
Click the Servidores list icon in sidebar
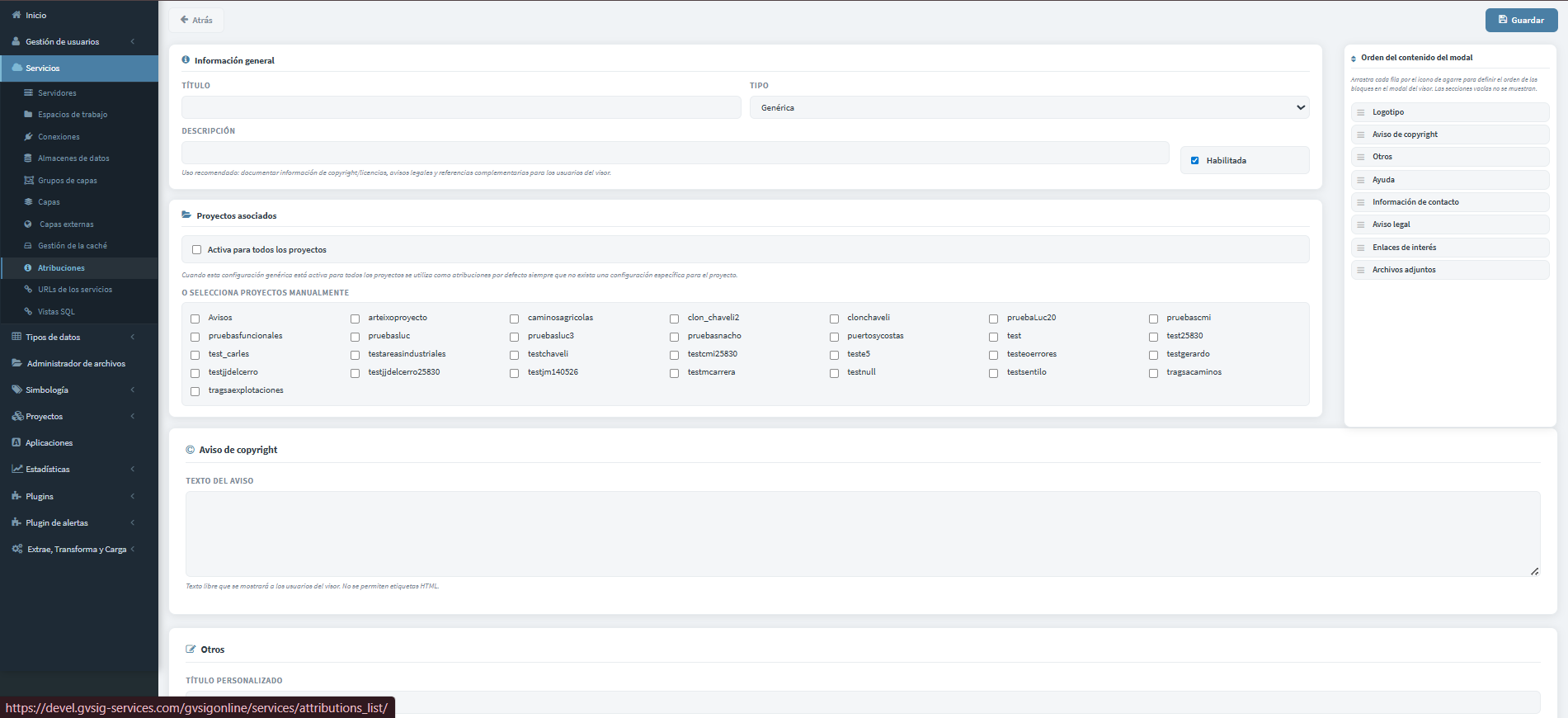(29, 92)
